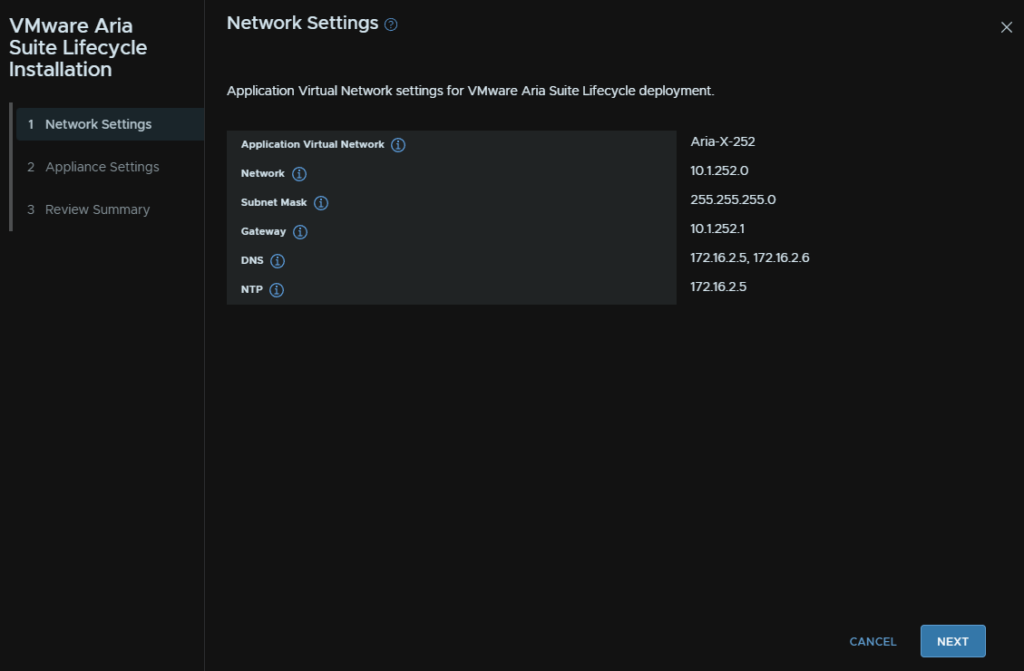
Task: Click the help icon beside Network Settings title
Action: pos(391,25)
